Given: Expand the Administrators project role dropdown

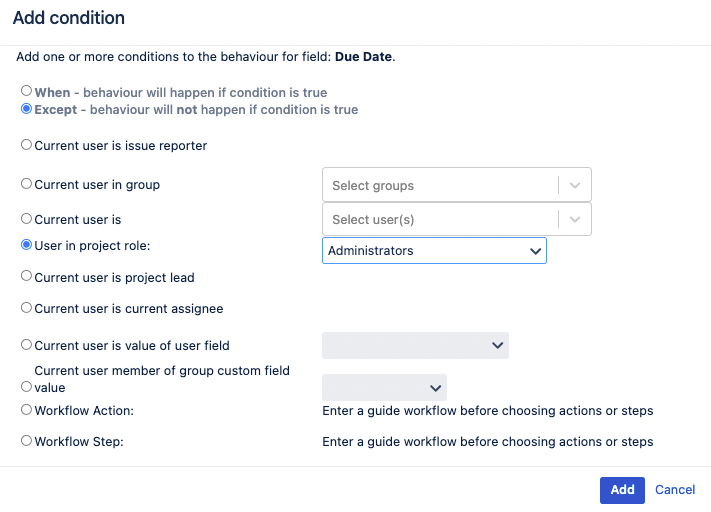Looking at the screenshot, I should coord(434,250).
